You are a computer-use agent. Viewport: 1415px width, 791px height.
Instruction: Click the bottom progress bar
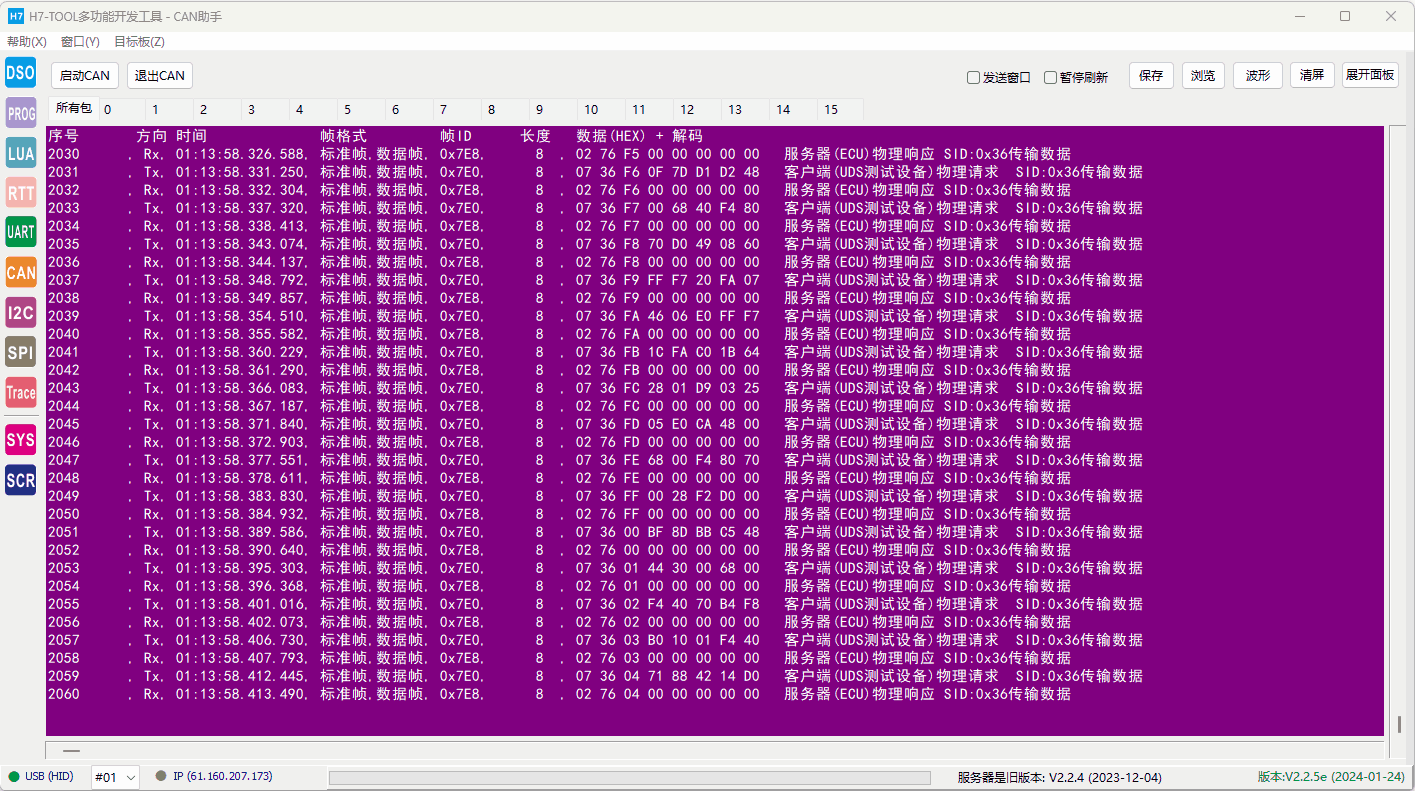click(630, 777)
